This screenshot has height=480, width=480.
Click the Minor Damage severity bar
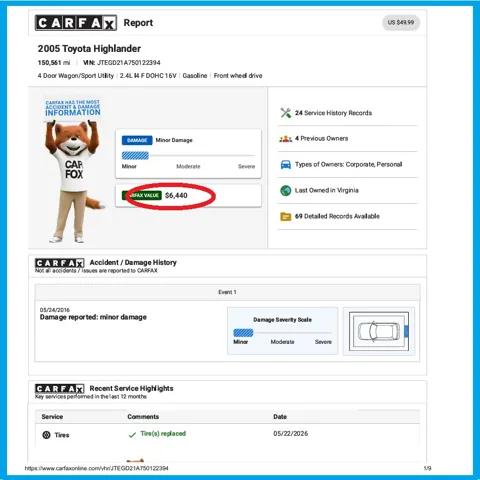(188, 155)
